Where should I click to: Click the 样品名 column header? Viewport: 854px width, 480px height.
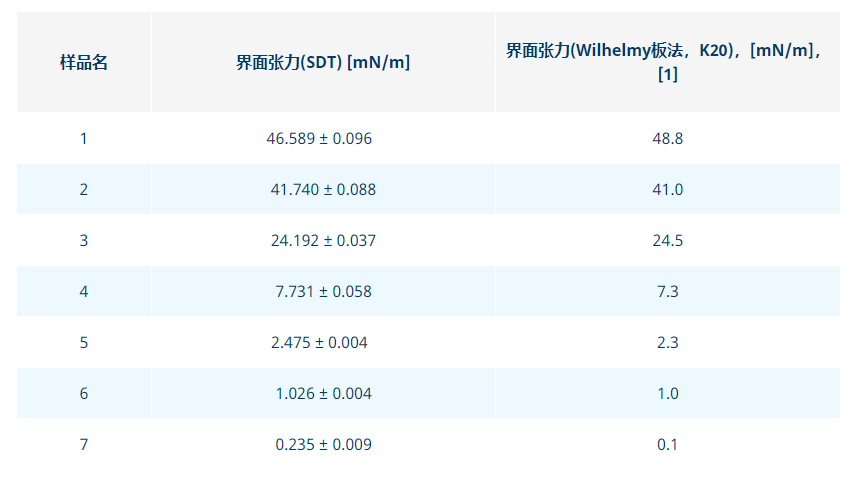tap(84, 62)
